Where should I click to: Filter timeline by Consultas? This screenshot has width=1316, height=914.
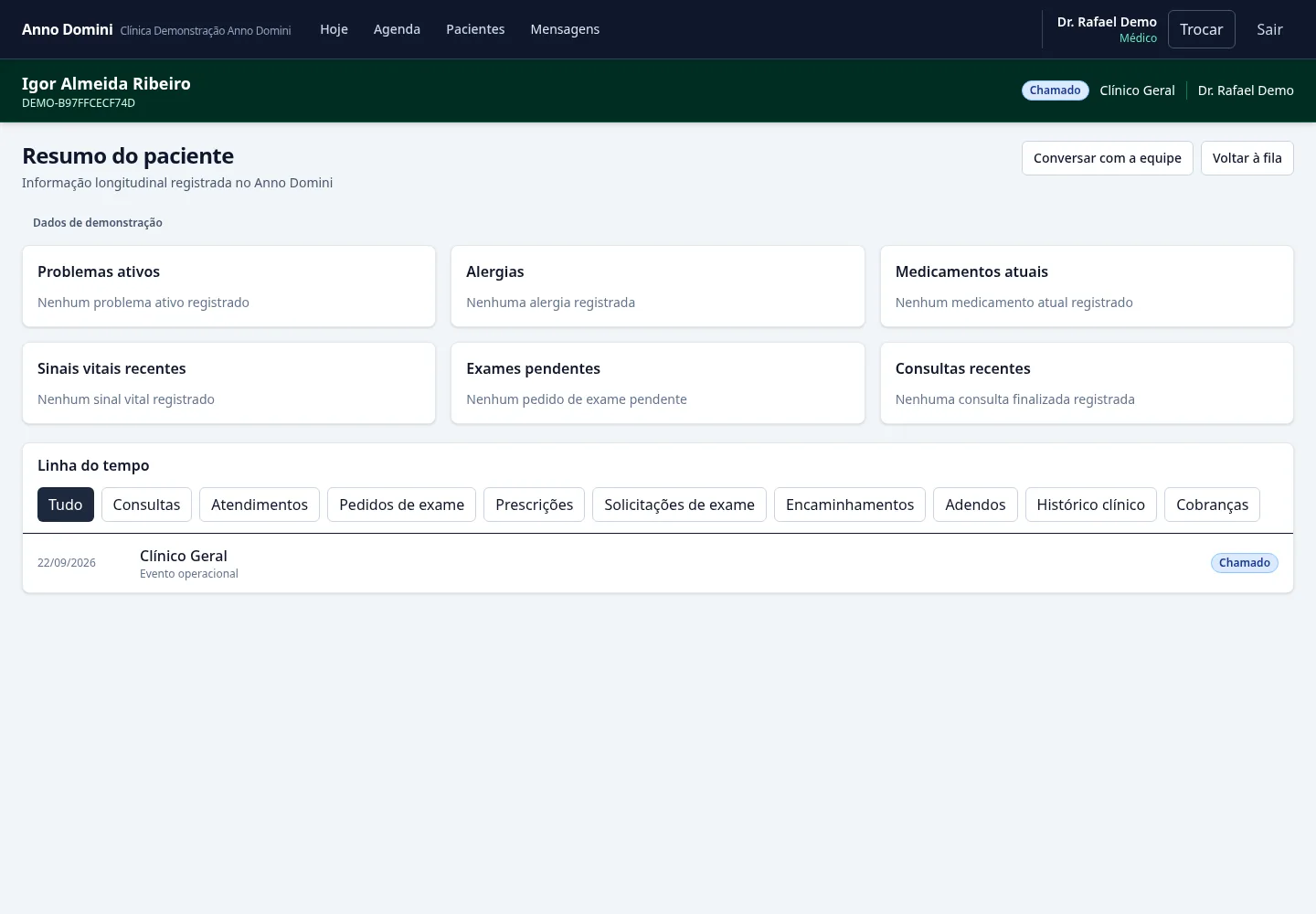[x=146, y=505]
